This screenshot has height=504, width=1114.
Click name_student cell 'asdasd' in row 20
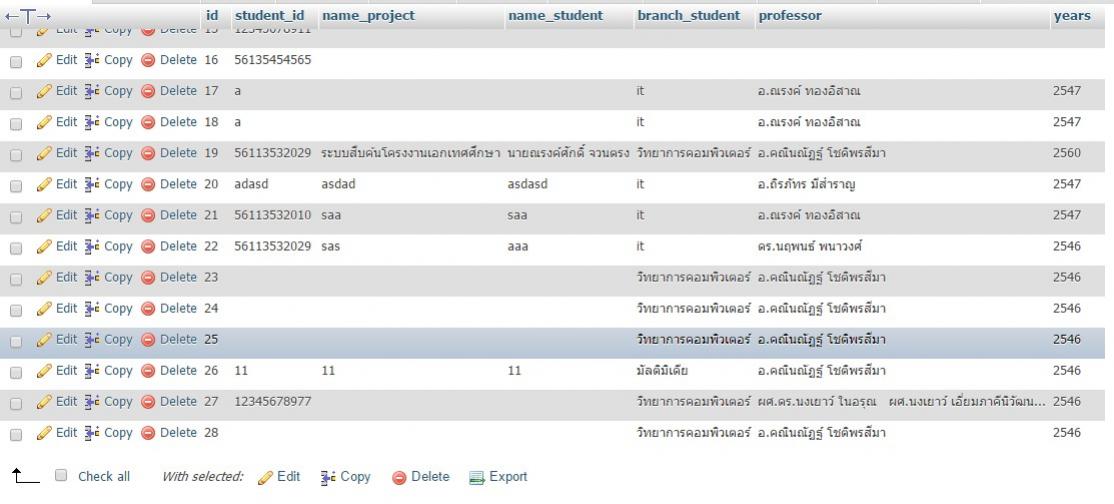tap(528, 185)
